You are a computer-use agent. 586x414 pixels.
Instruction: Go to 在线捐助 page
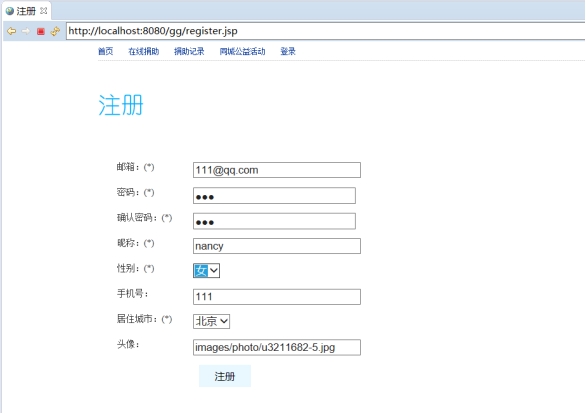144,51
